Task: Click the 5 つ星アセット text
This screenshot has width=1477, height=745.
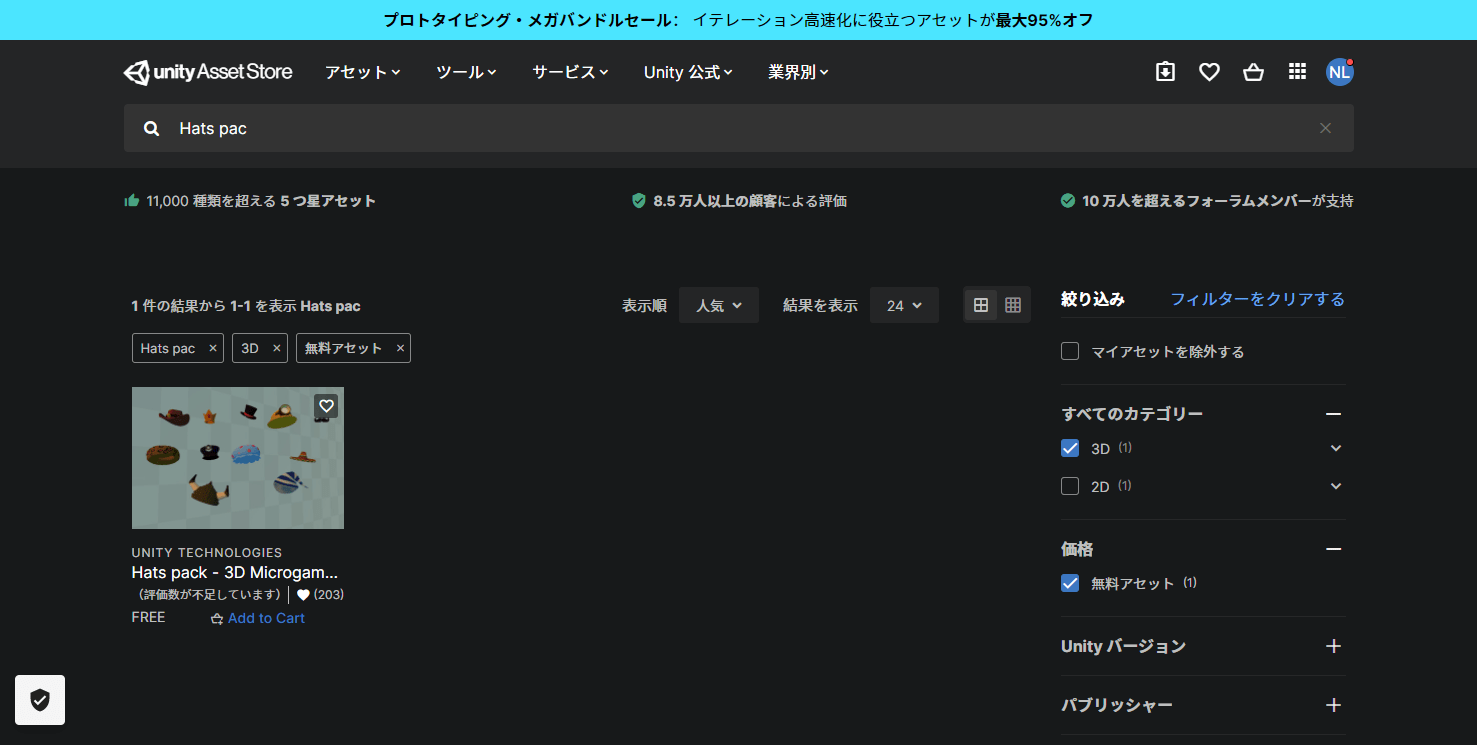Action: pos(328,201)
